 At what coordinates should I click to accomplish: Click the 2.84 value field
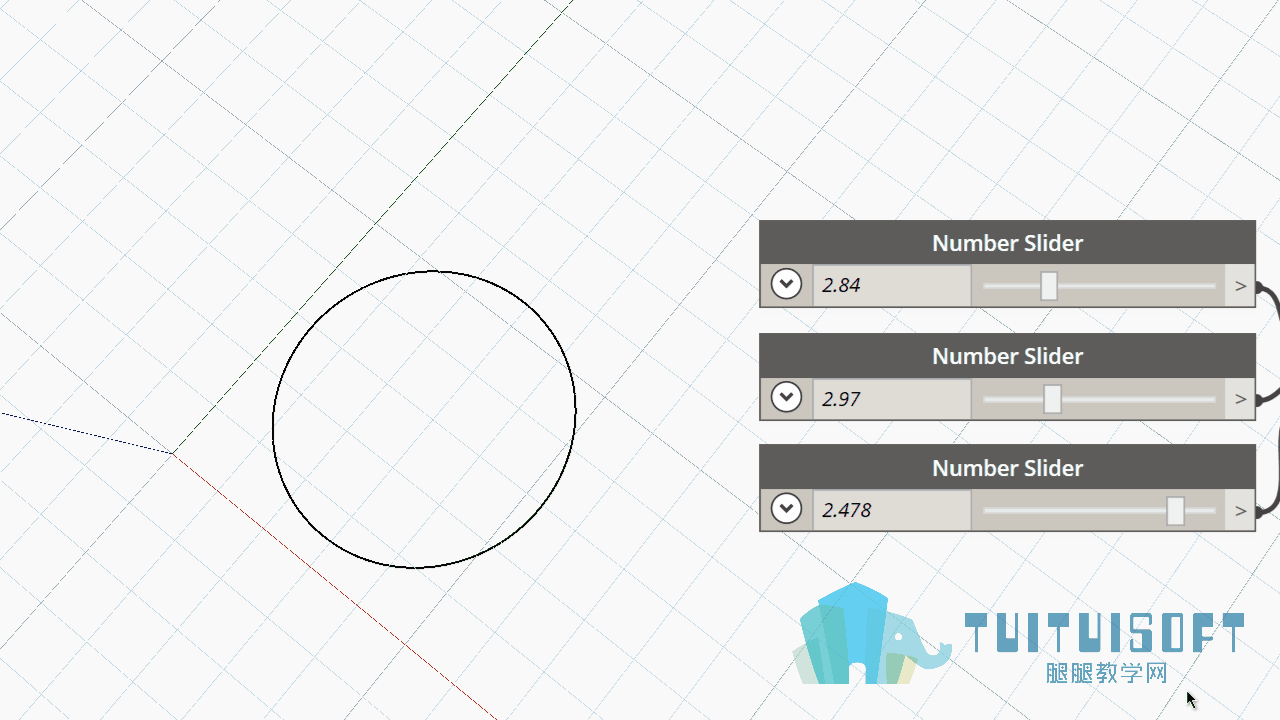pos(892,285)
